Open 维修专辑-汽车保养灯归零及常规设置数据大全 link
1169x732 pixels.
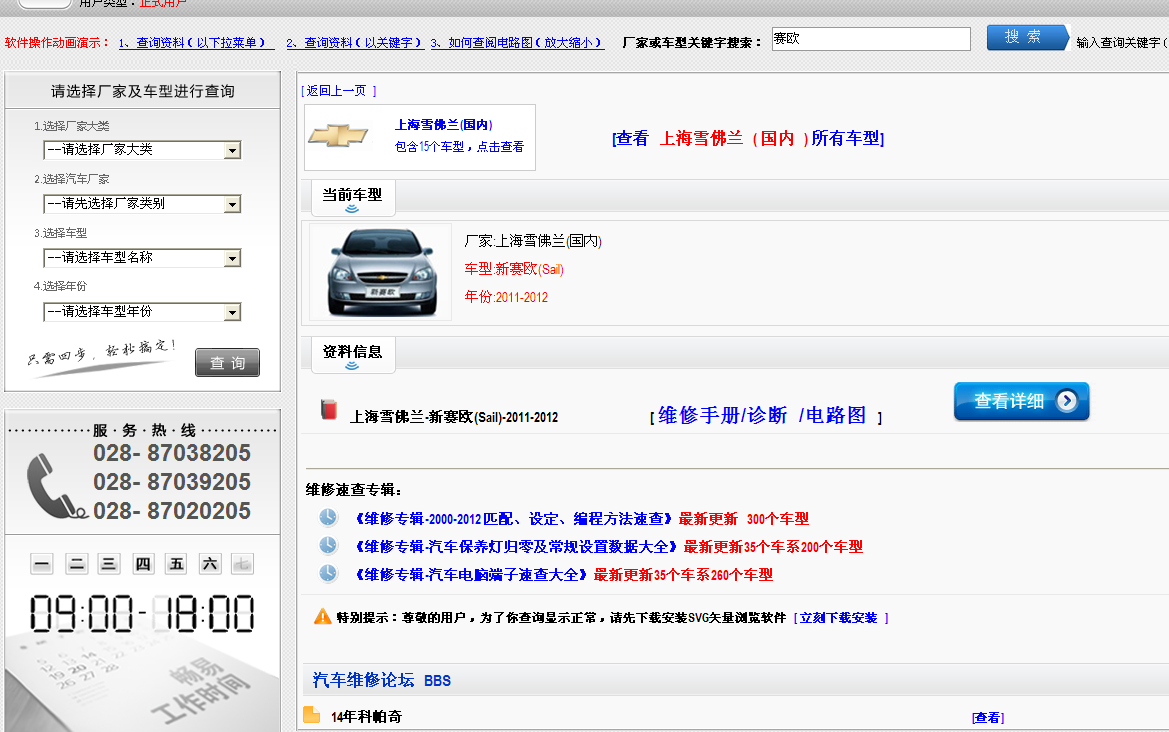point(517,547)
